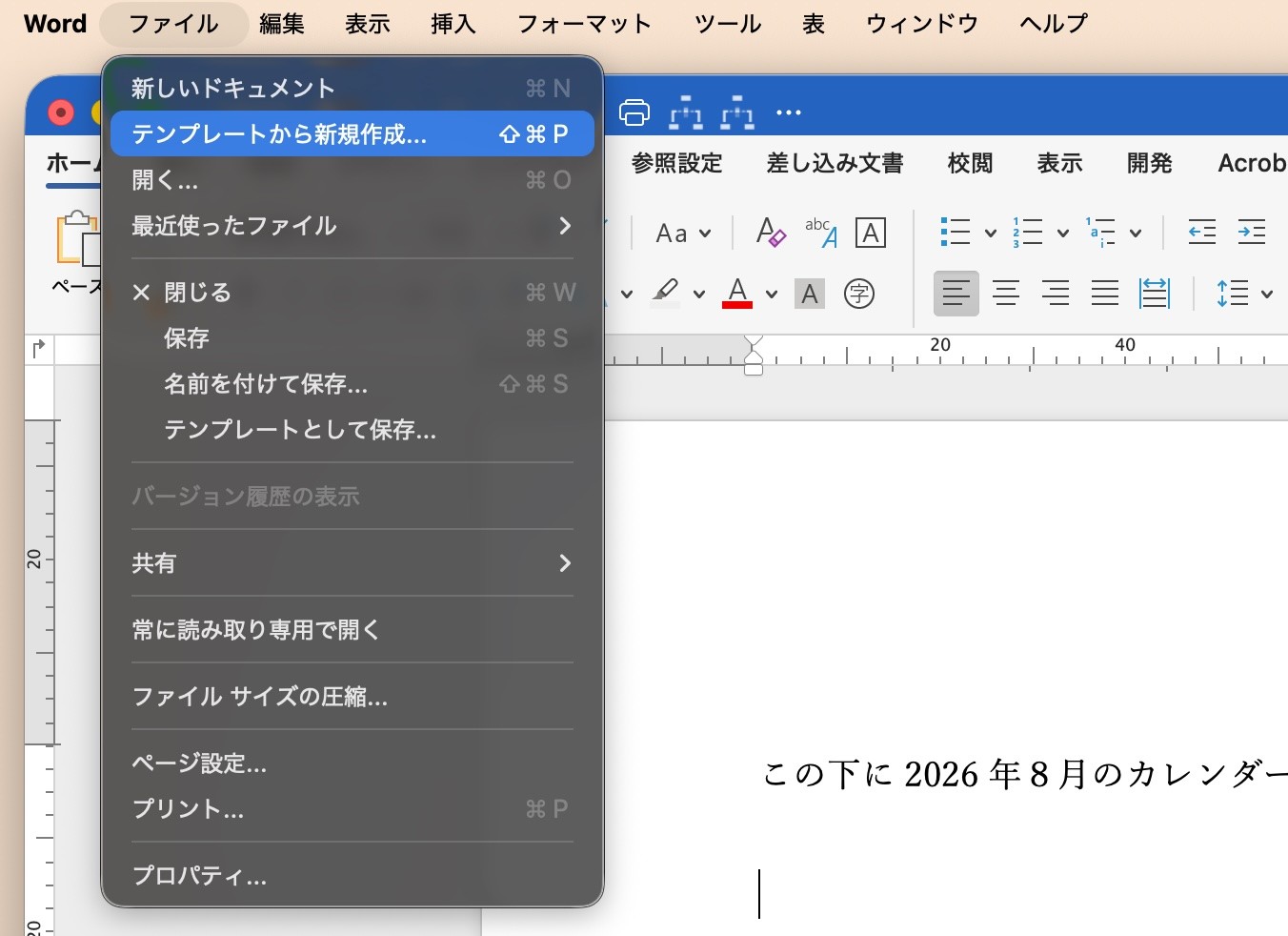
Task: Open the ウィンドウ menu in menu bar
Action: pyautogui.click(x=922, y=24)
